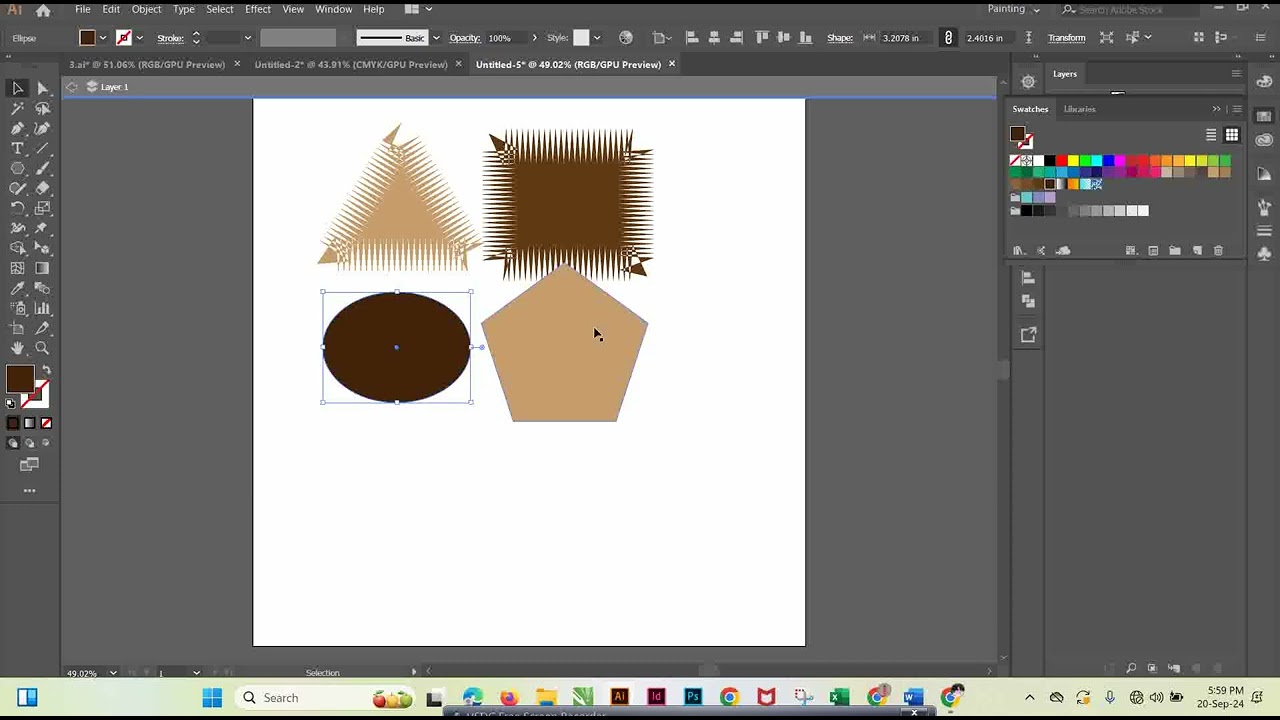Screen dimensions: 1280x720
Task: Click the New Color Group folder icon
Action: (x=1175, y=251)
